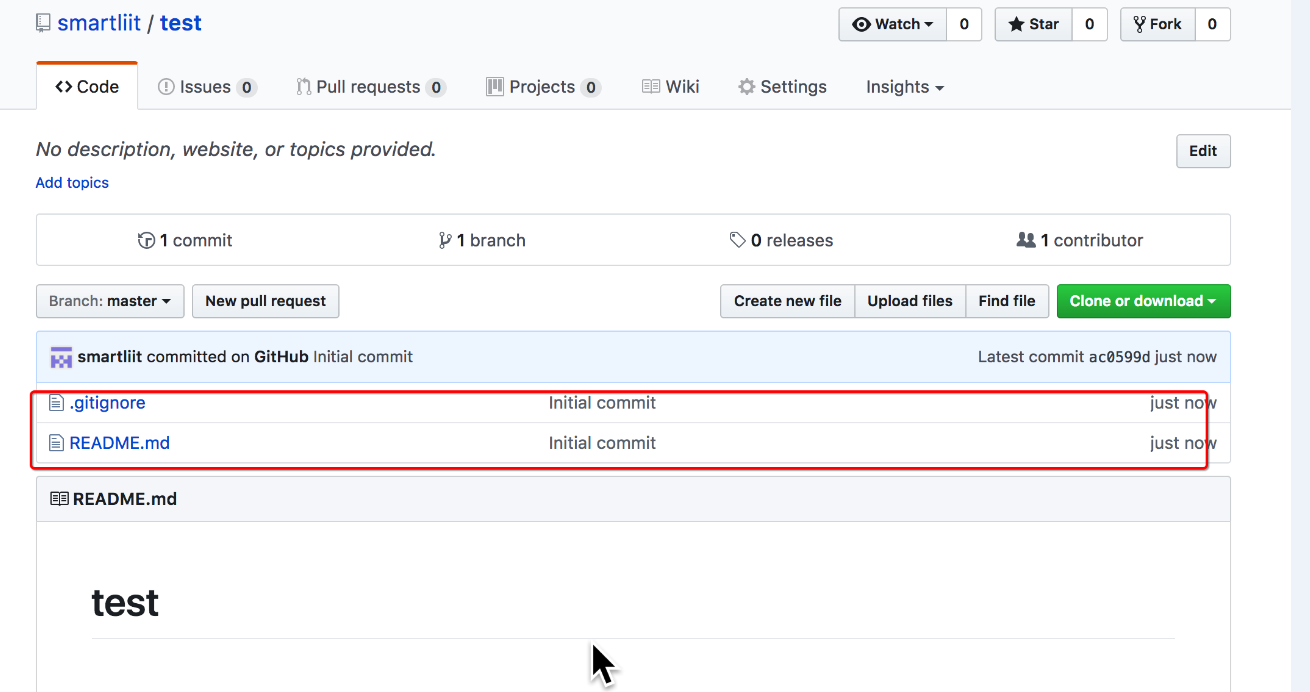Click 'just now' in the .gitignore row
Viewport: 1310px width, 692px height.
point(1183,403)
